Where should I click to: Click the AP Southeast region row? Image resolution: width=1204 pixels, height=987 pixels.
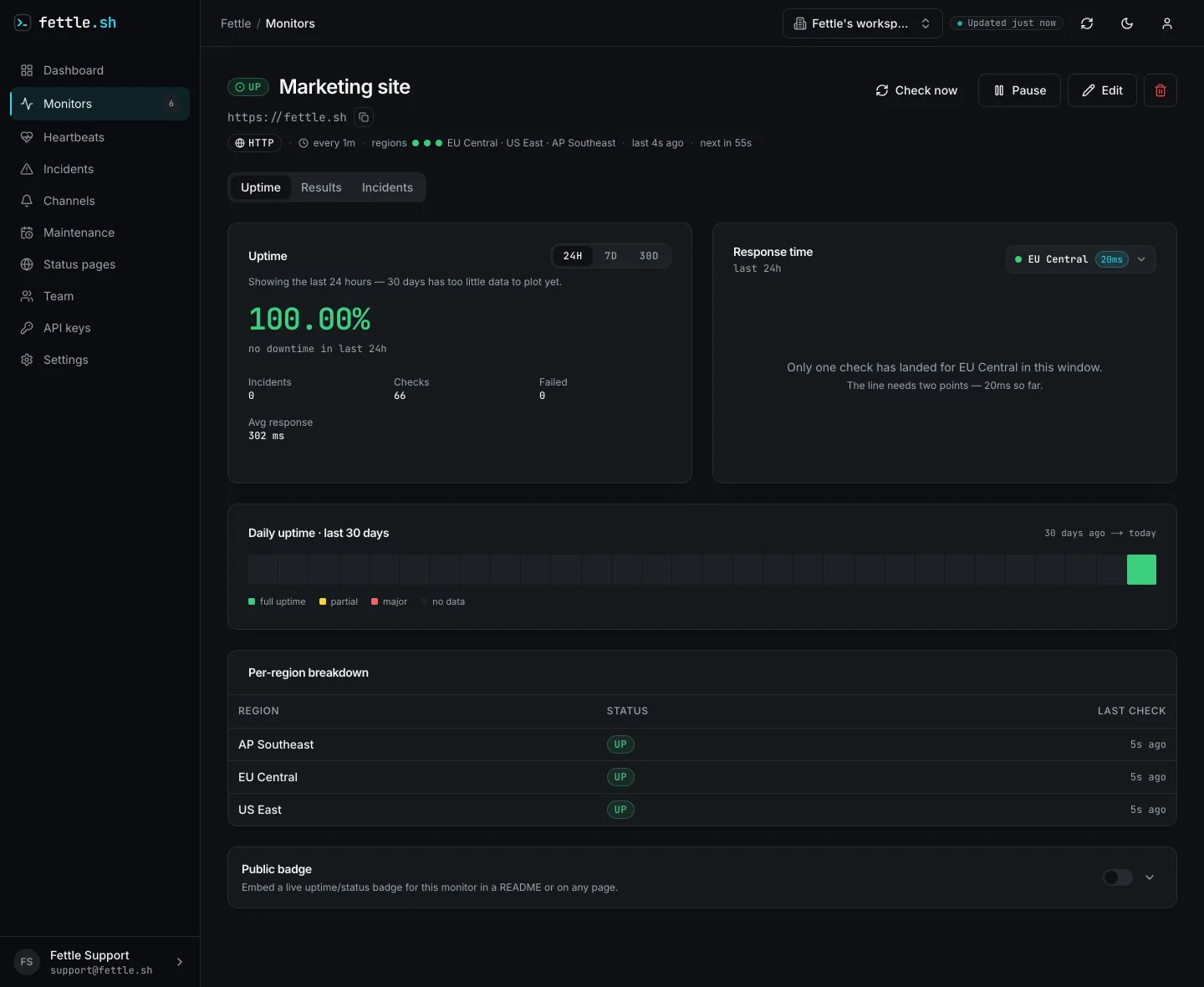[702, 744]
